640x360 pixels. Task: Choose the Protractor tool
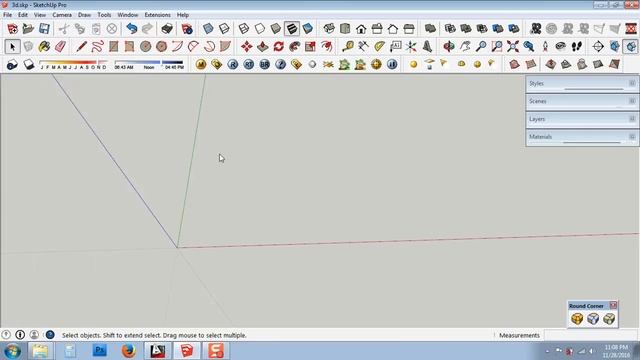(380, 47)
